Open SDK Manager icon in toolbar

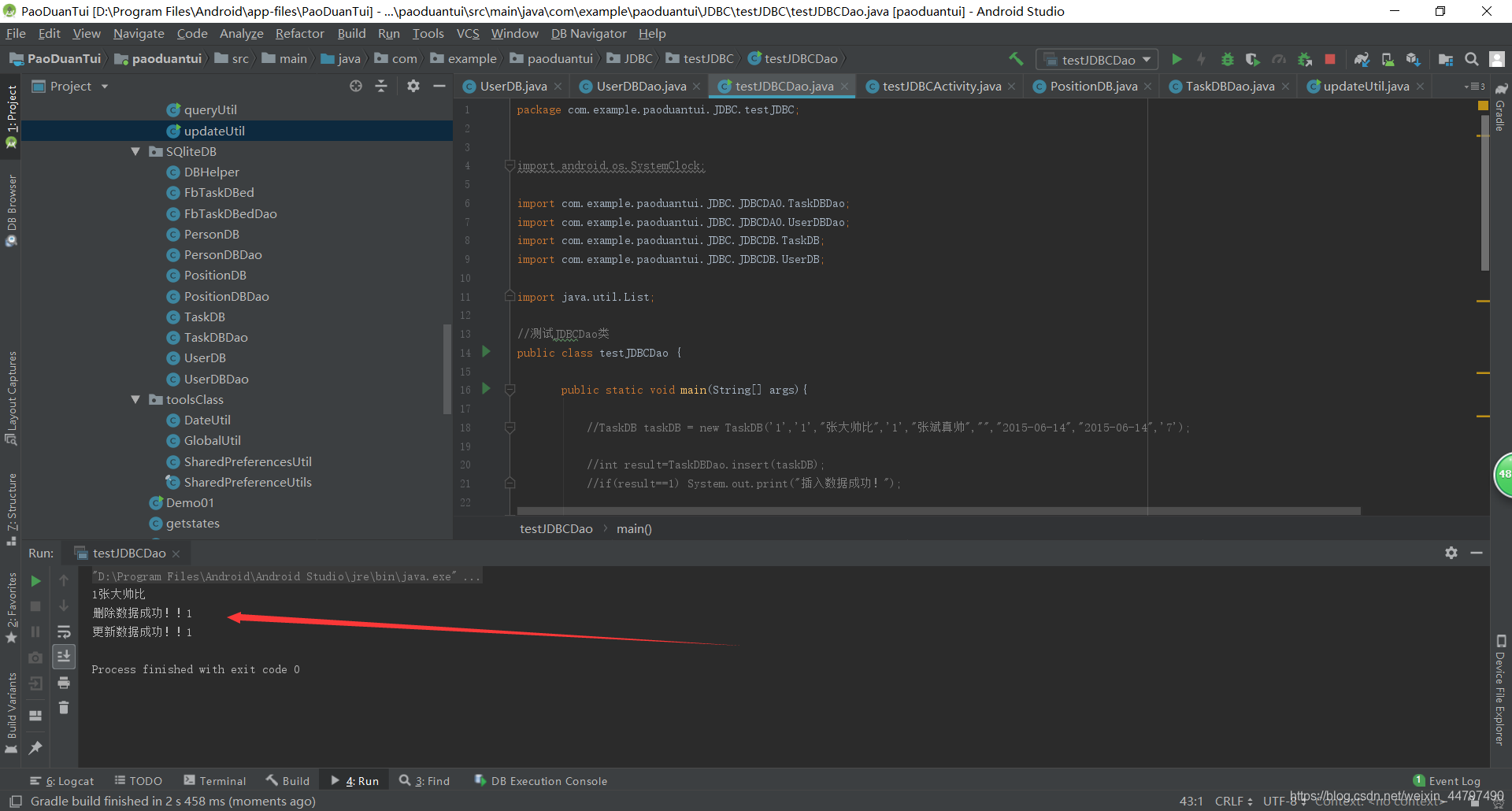[1414, 59]
